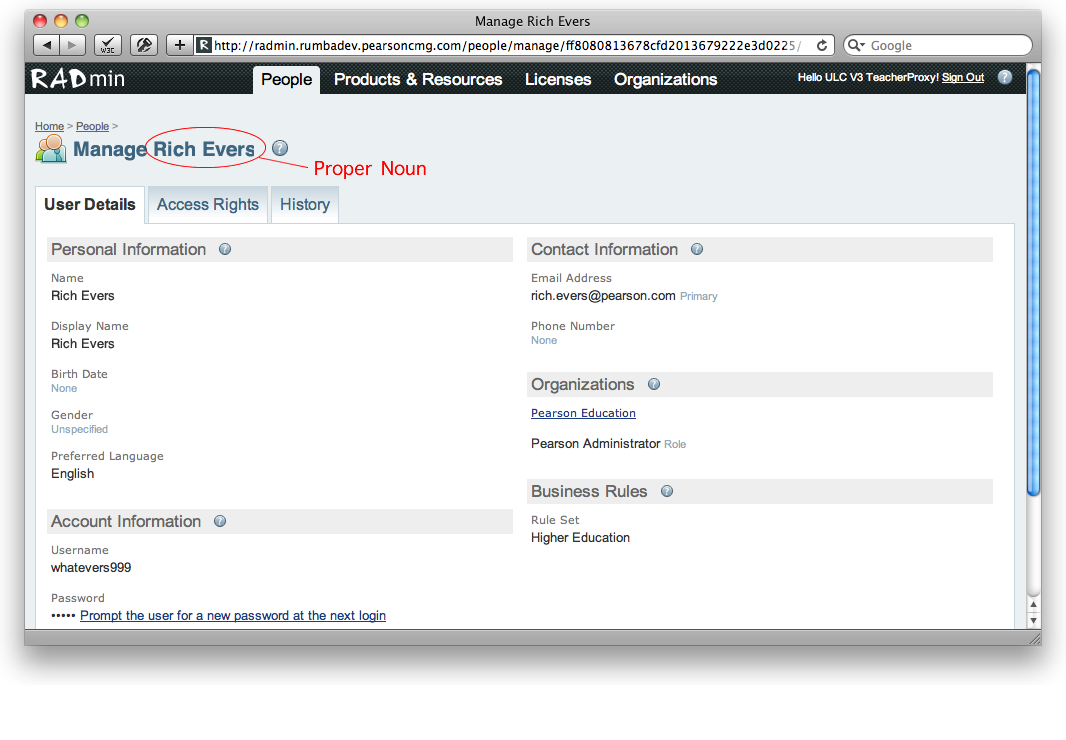Click the Rule Set value Higher Education
Screen dimensions: 1066x740
pos(581,538)
